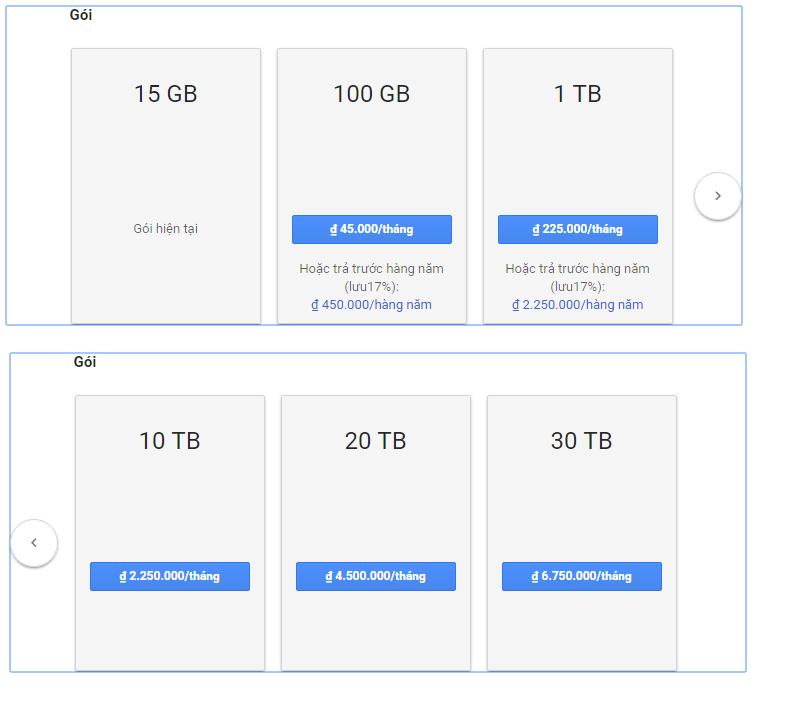The height and width of the screenshot is (707, 792).
Task: Click the 10 TB plan card heading
Action: 170,441
